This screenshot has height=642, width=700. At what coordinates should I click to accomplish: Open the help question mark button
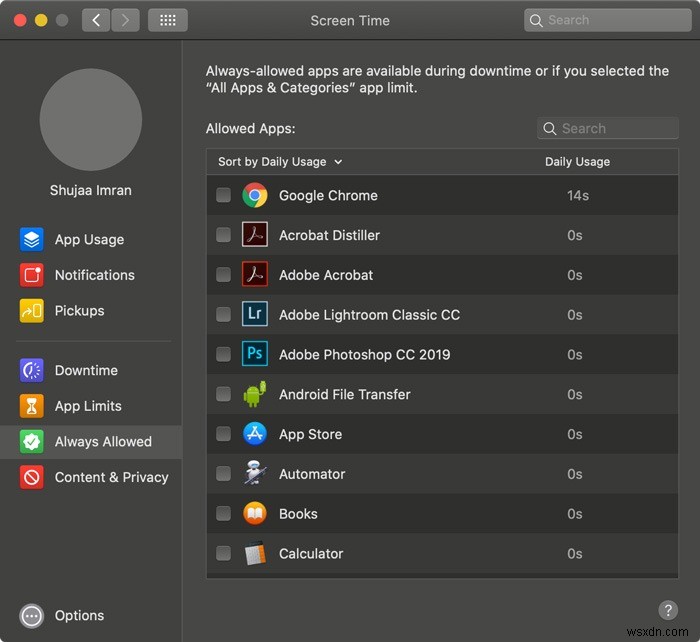coord(668,610)
